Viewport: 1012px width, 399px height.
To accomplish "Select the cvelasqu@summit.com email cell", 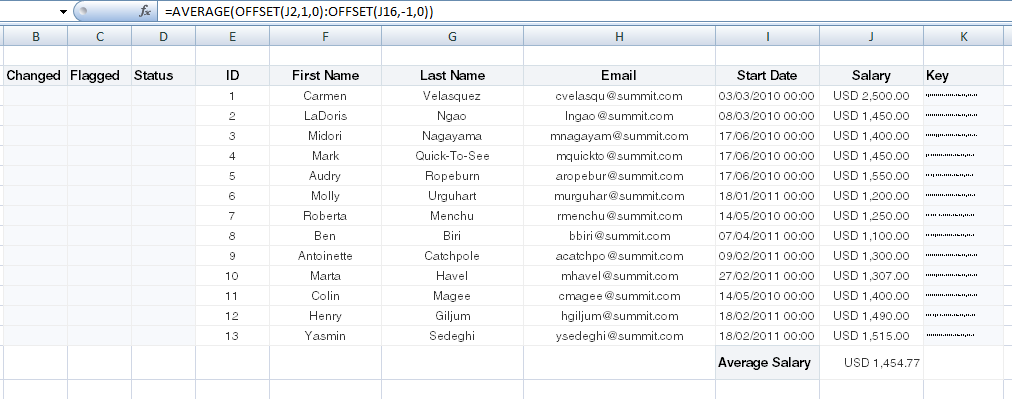I will [620, 96].
